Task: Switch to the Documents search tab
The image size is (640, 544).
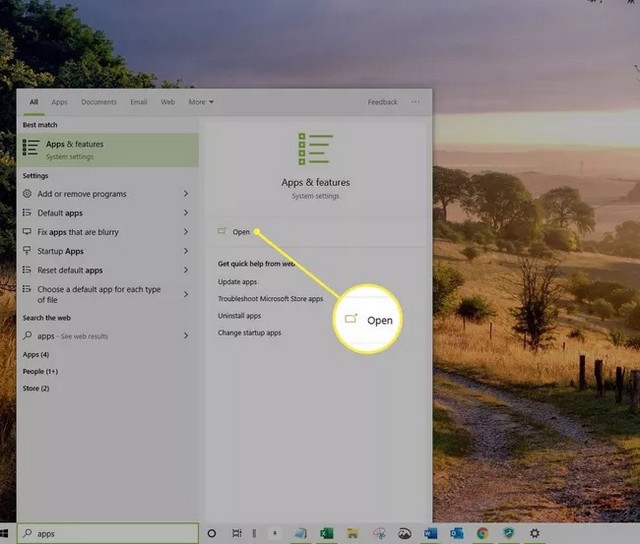Action: click(99, 102)
